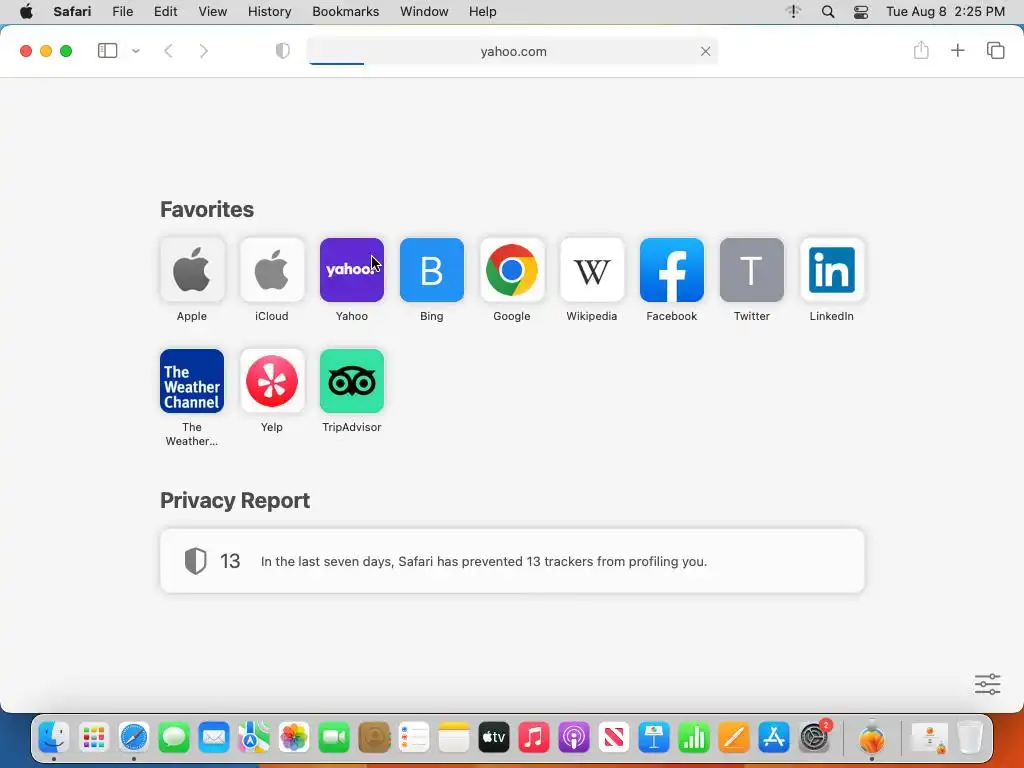Expand the tab group dropdown arrow
The height and width of the screenshot is (768, 1024).
coord(136,51)
